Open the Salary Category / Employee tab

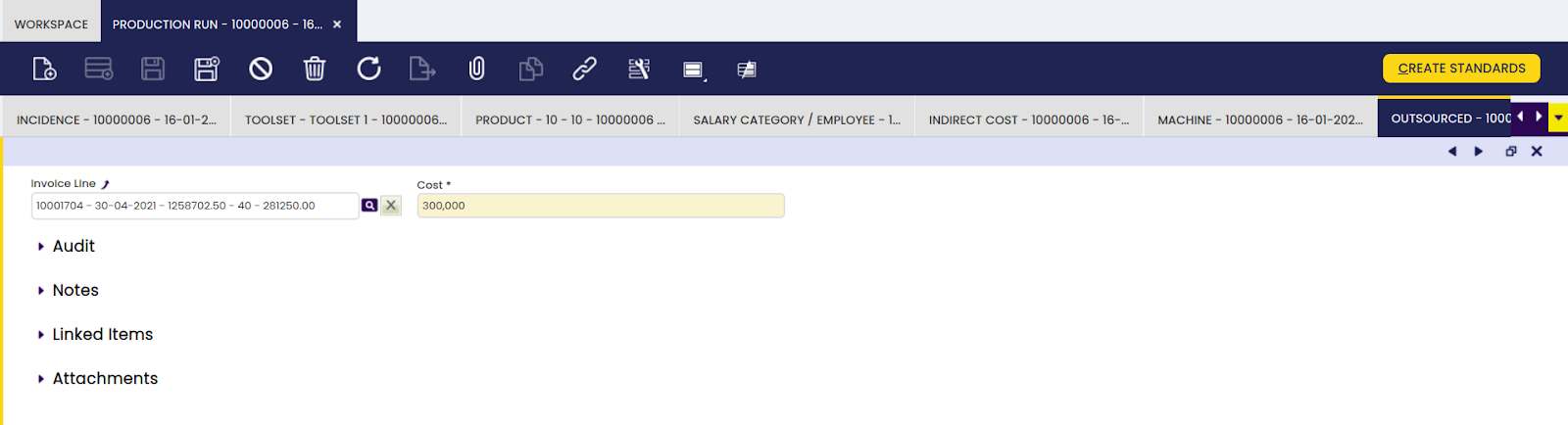[797, 119]
